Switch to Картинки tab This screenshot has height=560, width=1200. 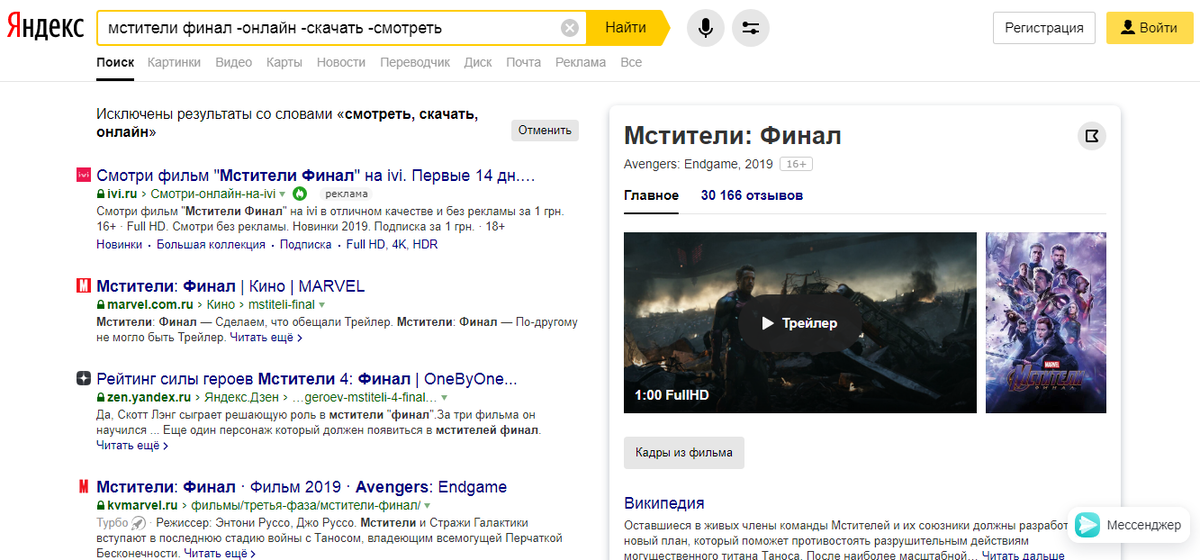tap(174, 62)
